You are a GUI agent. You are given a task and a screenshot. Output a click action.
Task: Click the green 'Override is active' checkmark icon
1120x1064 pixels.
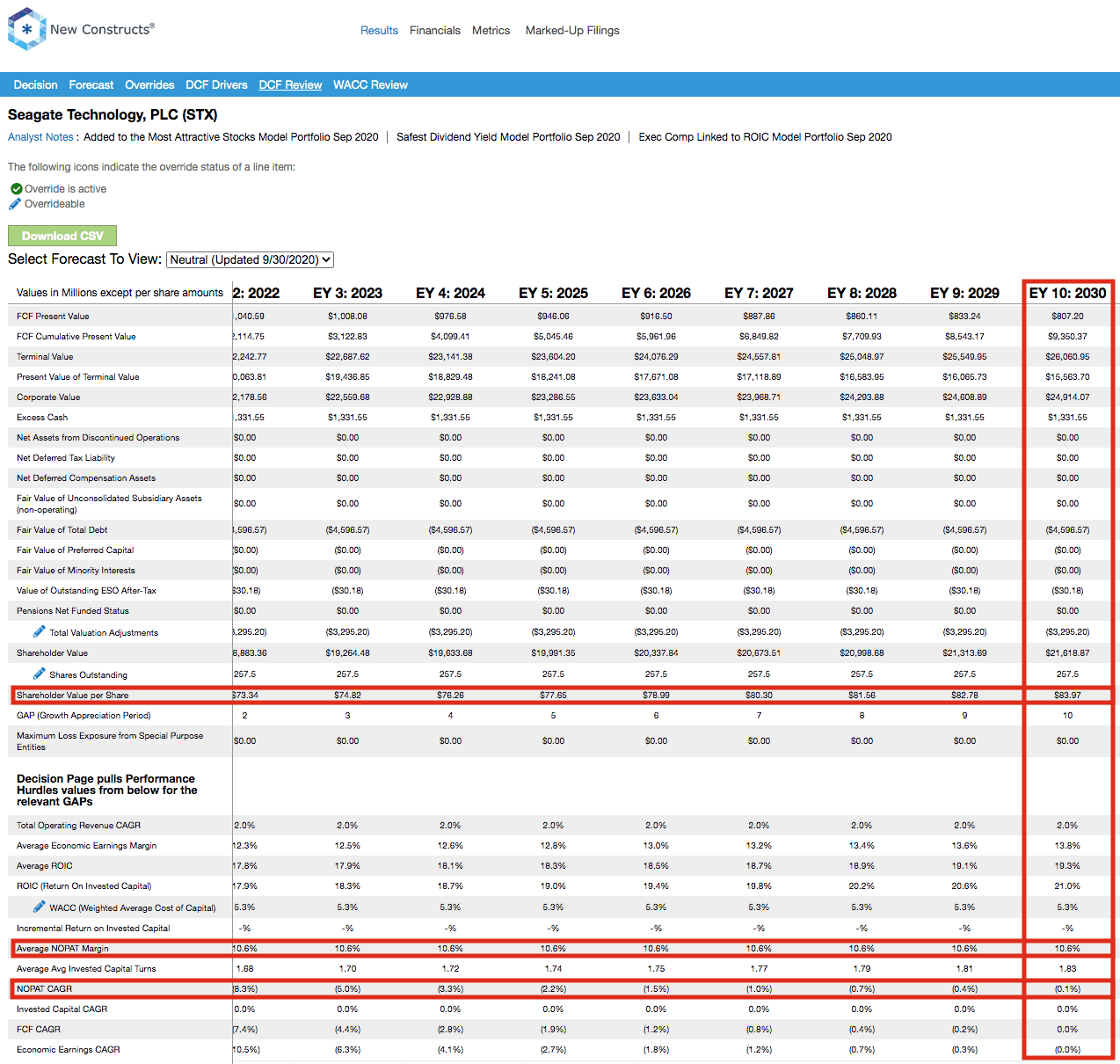tap(16, 189)
